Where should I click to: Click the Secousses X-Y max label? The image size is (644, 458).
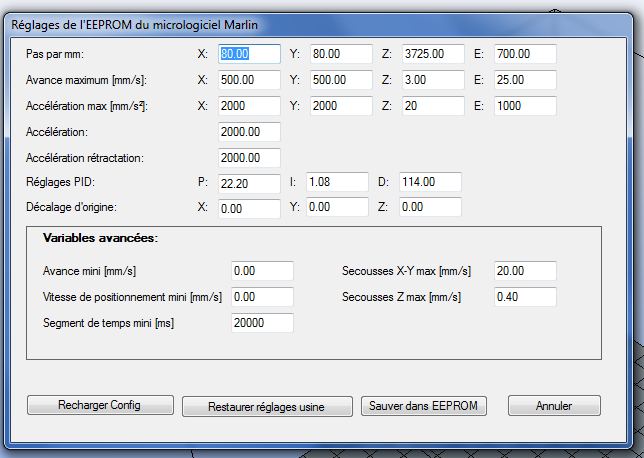[x=407, y=272]
